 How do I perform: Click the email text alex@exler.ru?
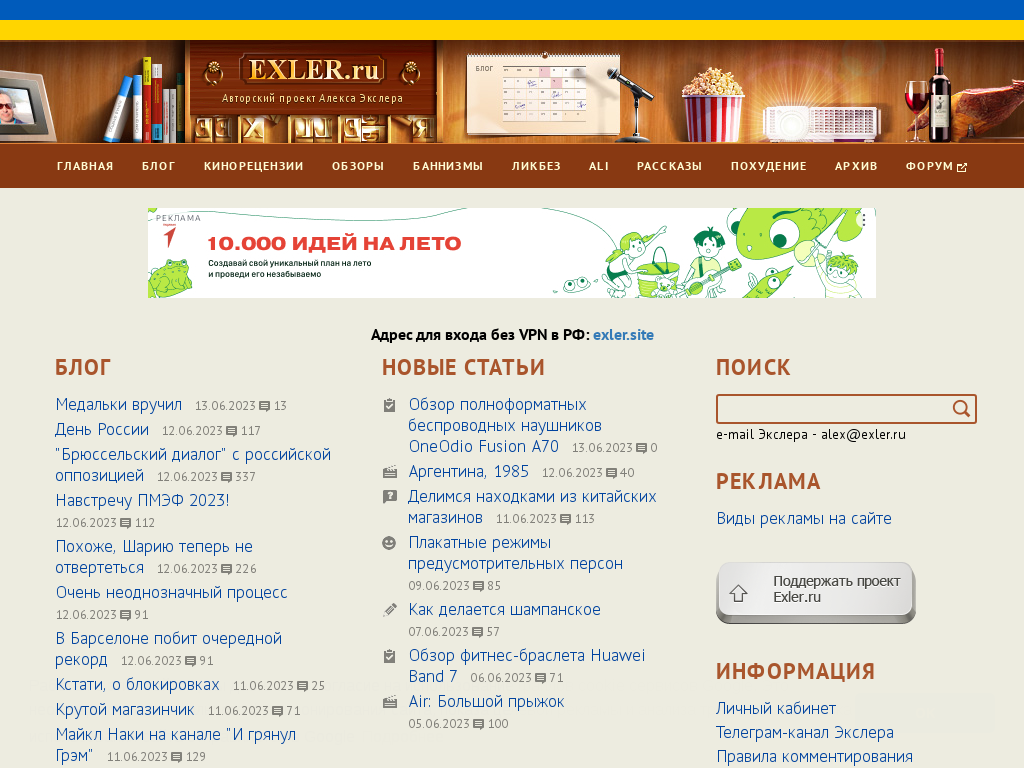(863, 434)
